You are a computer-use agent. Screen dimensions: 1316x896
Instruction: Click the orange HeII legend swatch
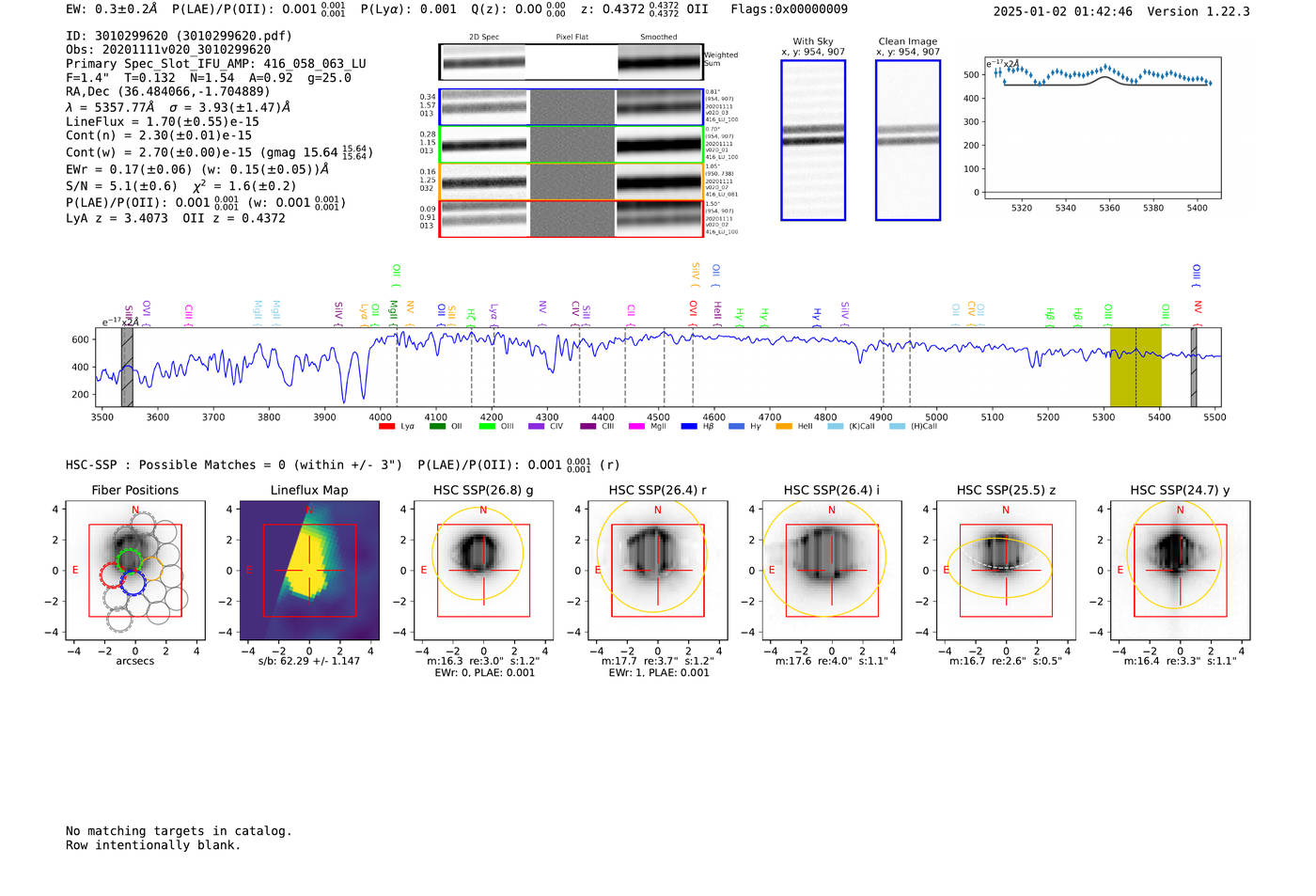784,427
